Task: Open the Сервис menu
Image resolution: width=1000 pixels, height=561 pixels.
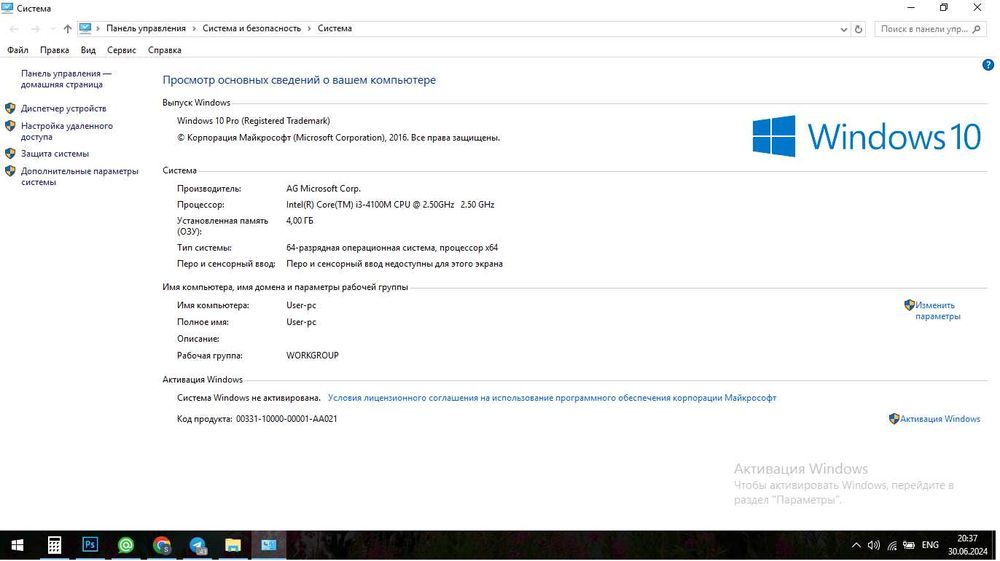Action: [x=121, y=50]
